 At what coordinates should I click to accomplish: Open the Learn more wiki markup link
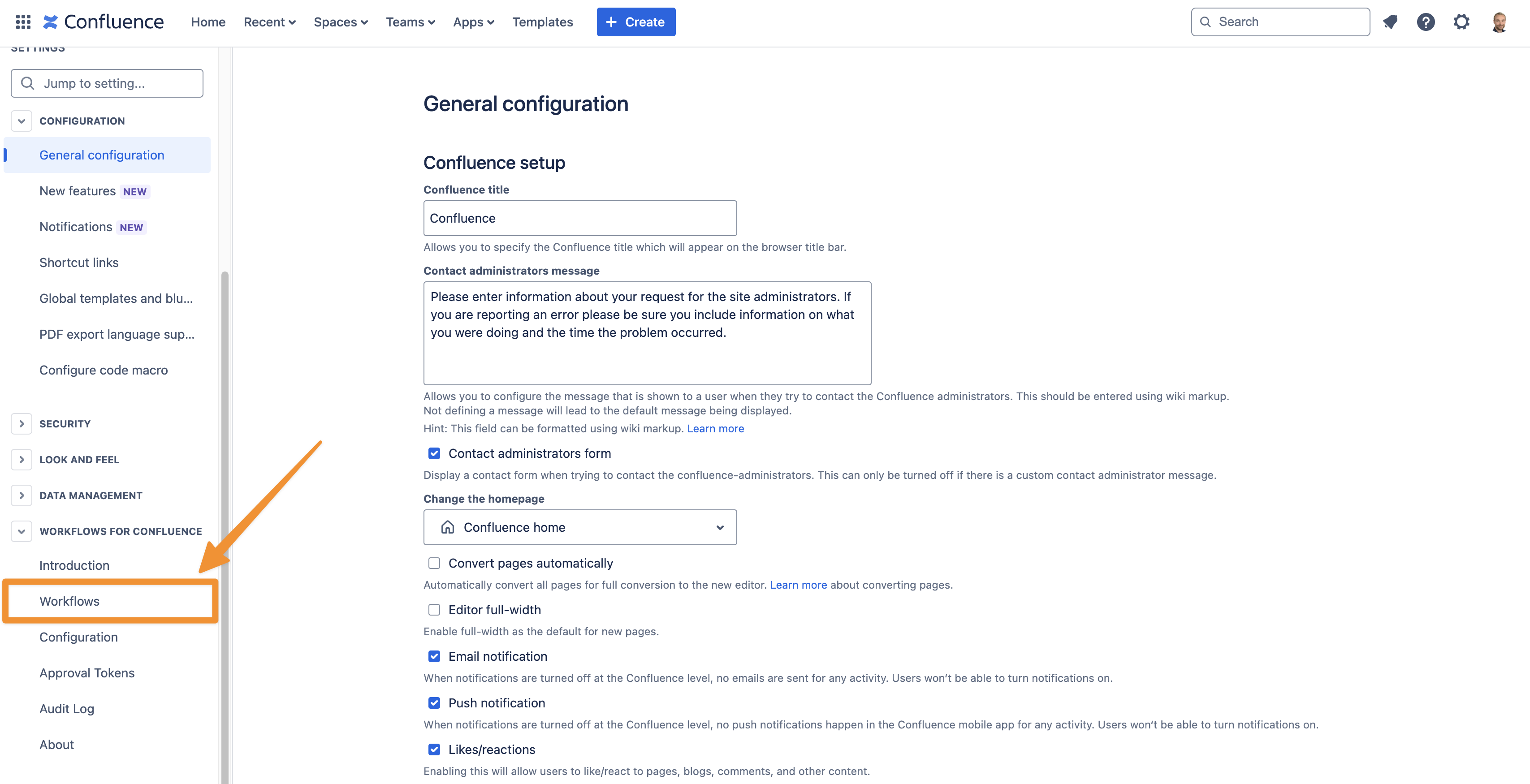tap(715, 428)
